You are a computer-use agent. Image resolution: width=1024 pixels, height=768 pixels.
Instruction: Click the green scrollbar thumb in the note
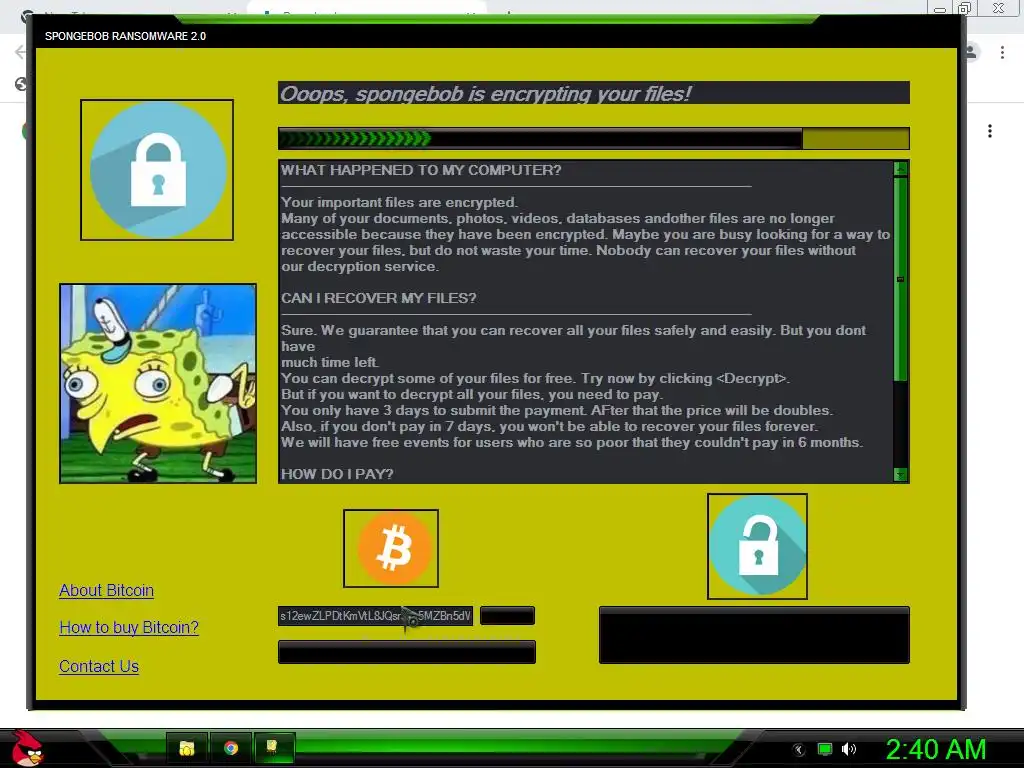tap(901, 279)
